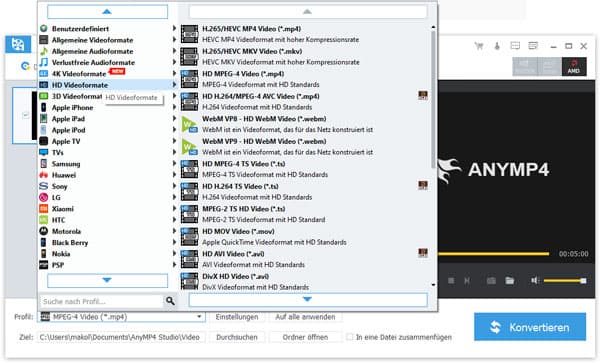Image resolution: width=600 pixels, height=363 pixels.
Task: Click the Samsung device icon
Action: point(44,164)
